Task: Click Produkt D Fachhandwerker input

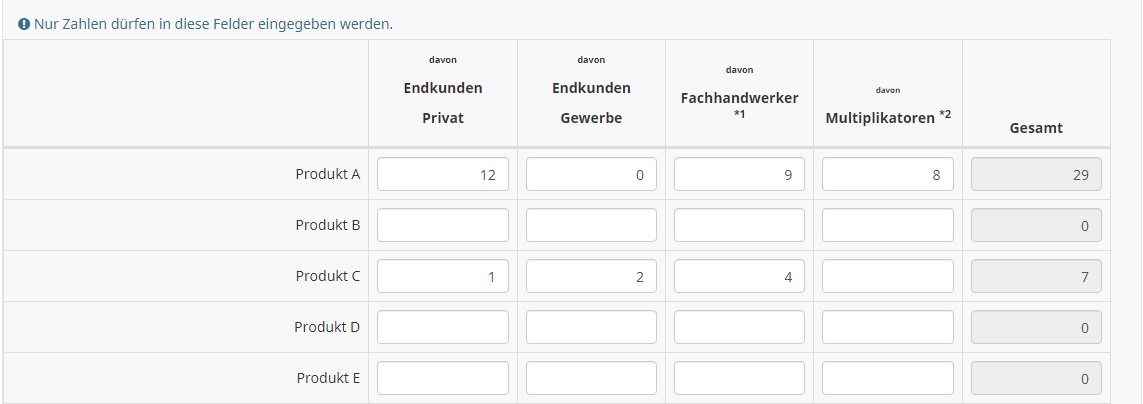Action: [739, 327]
